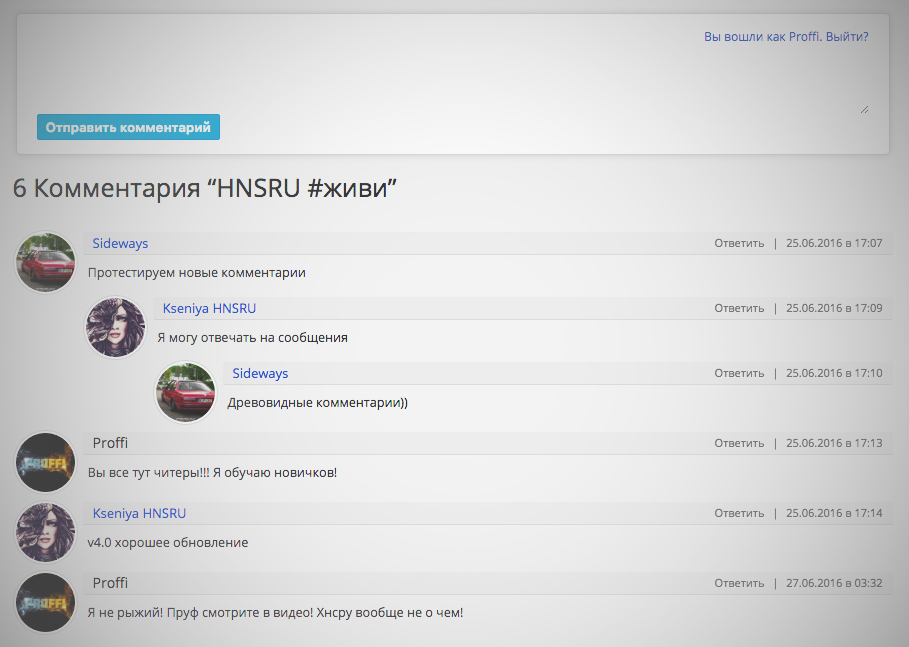909x647 pixels.
Task: Click Sideways avatar beside 'Древовидные комментарии))'
Action: point(186,393)
